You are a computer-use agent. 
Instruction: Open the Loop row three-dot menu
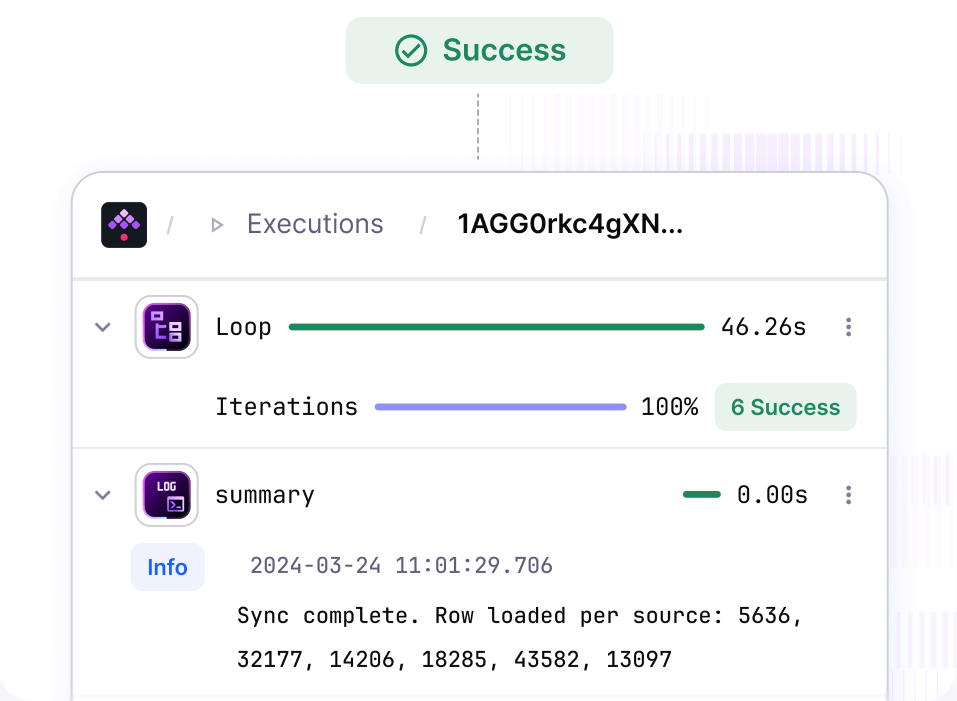[x=848, y=327]
